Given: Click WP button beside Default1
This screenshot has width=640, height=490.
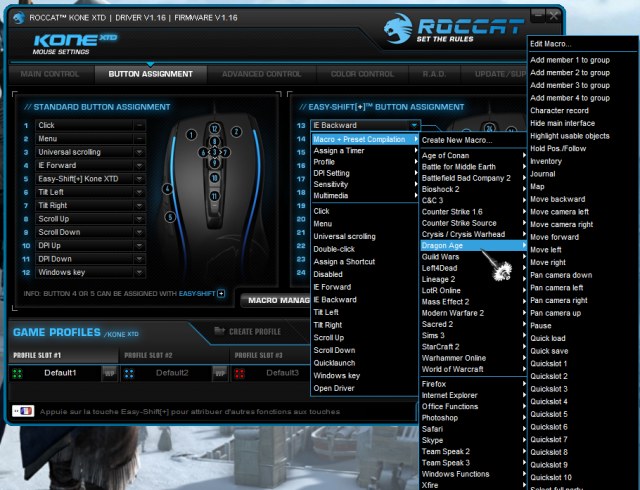Looking at the screenshot, I should [x=110, y=373].
